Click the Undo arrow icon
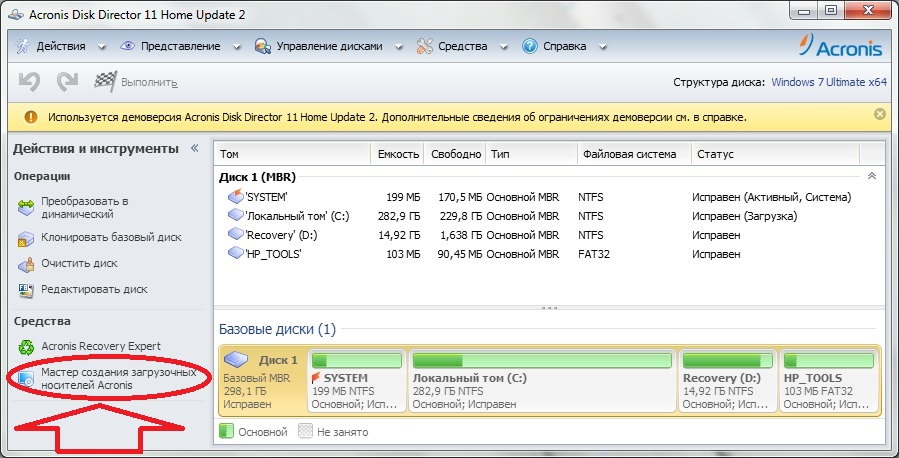The image size is (899, 458). tap(29, 82)
